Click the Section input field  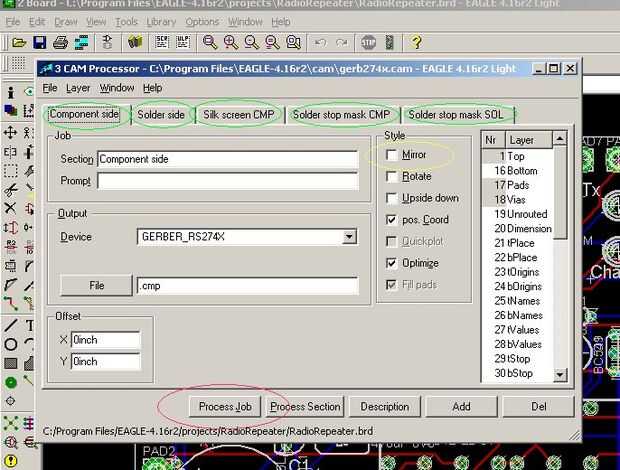(x=228, y=159)
